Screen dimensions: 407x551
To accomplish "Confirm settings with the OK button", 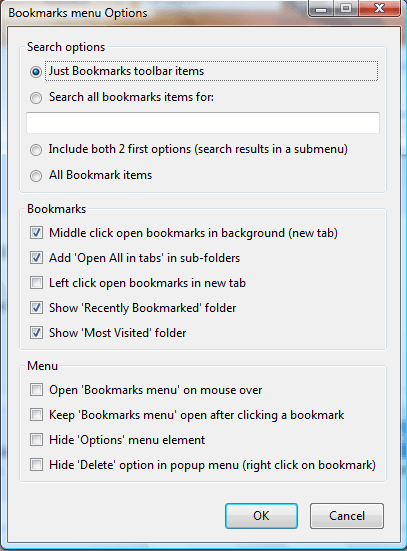I will point(261,516).
